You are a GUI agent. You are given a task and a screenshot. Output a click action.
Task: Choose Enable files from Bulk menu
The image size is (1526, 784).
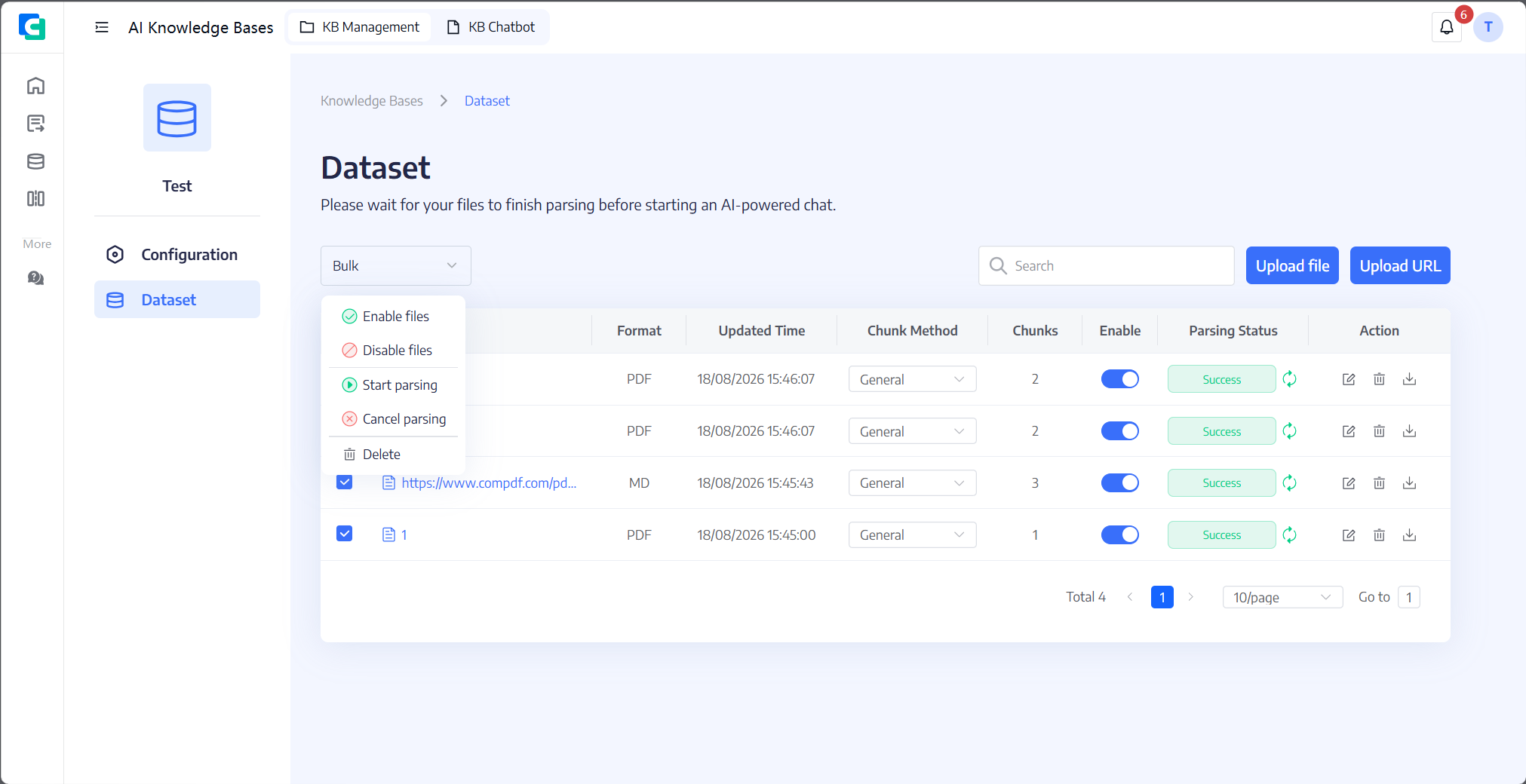(393, 317)
